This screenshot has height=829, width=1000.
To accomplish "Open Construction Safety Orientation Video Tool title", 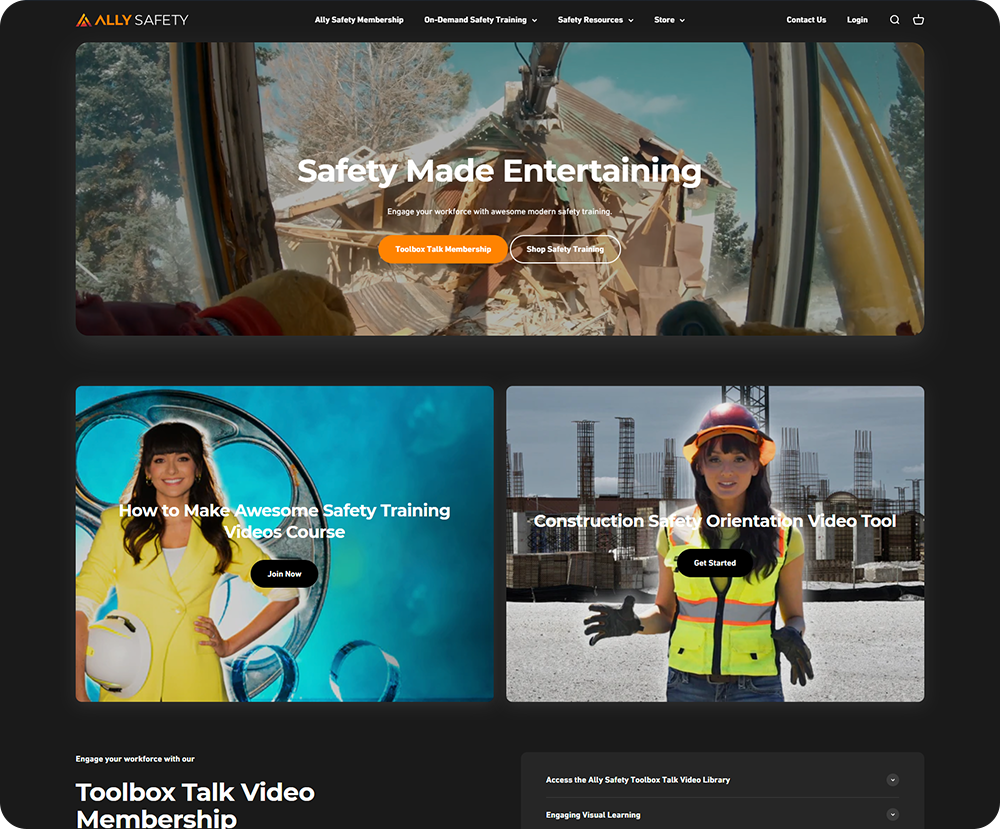I will (715, 521).
